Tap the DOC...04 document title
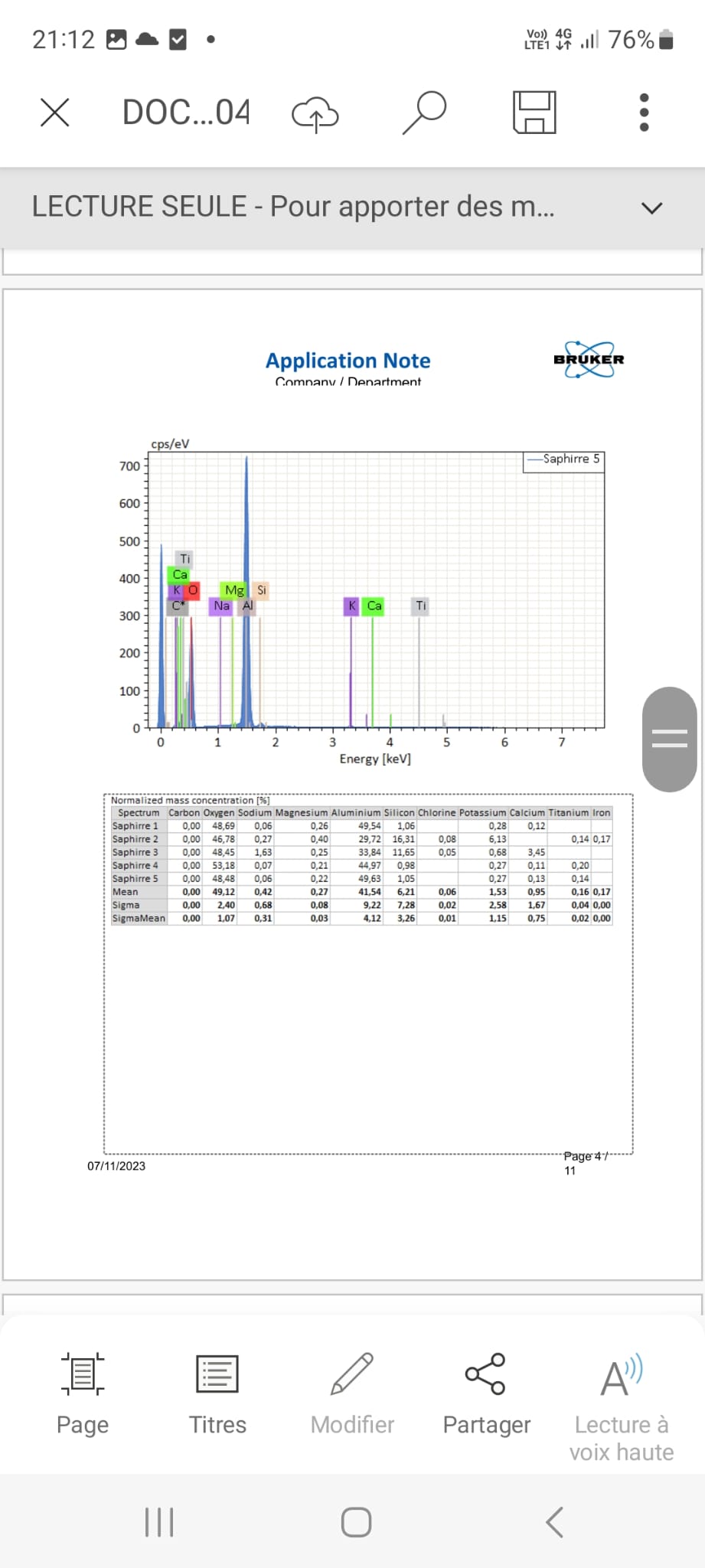 tap(186, 113)
